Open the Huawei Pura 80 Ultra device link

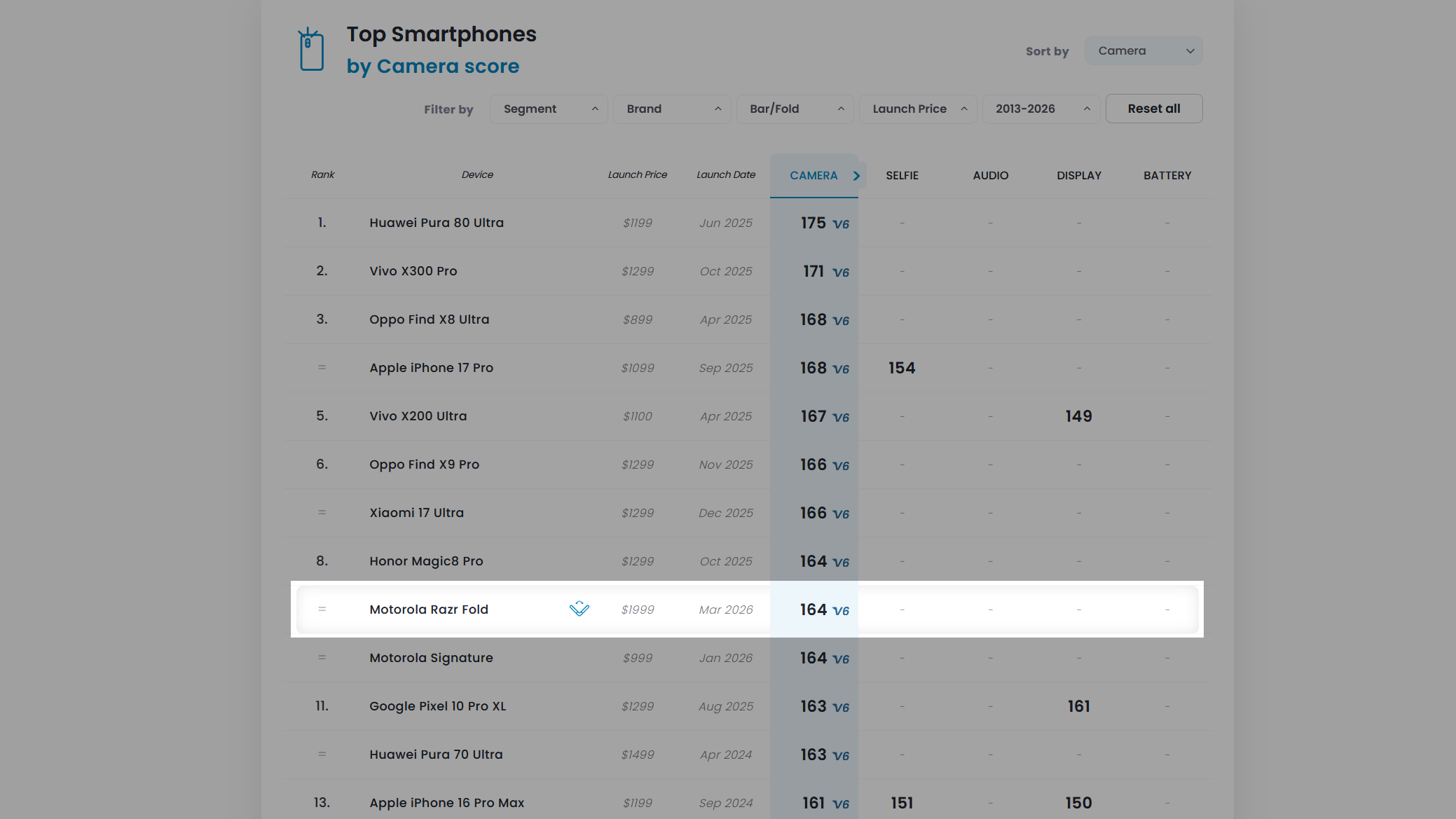(437, 223)
